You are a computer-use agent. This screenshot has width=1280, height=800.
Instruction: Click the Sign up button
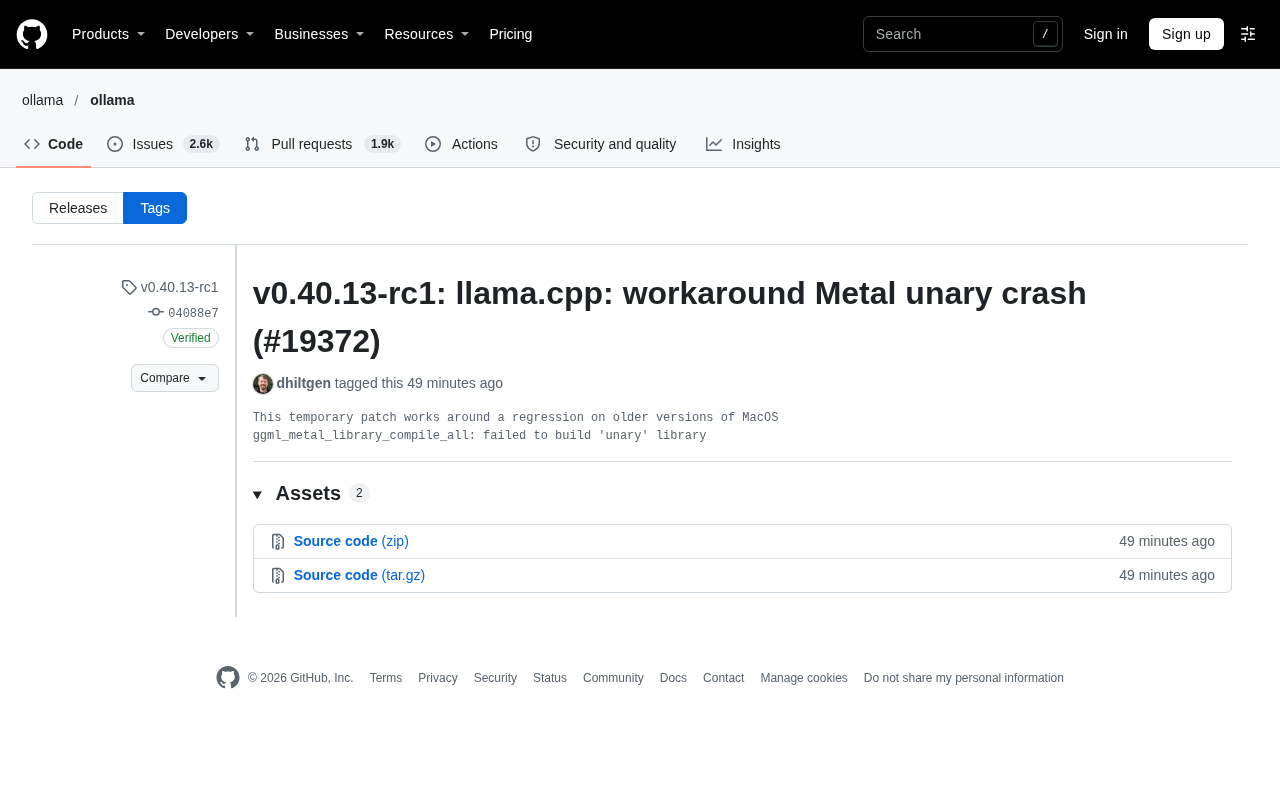(1186, 34)
